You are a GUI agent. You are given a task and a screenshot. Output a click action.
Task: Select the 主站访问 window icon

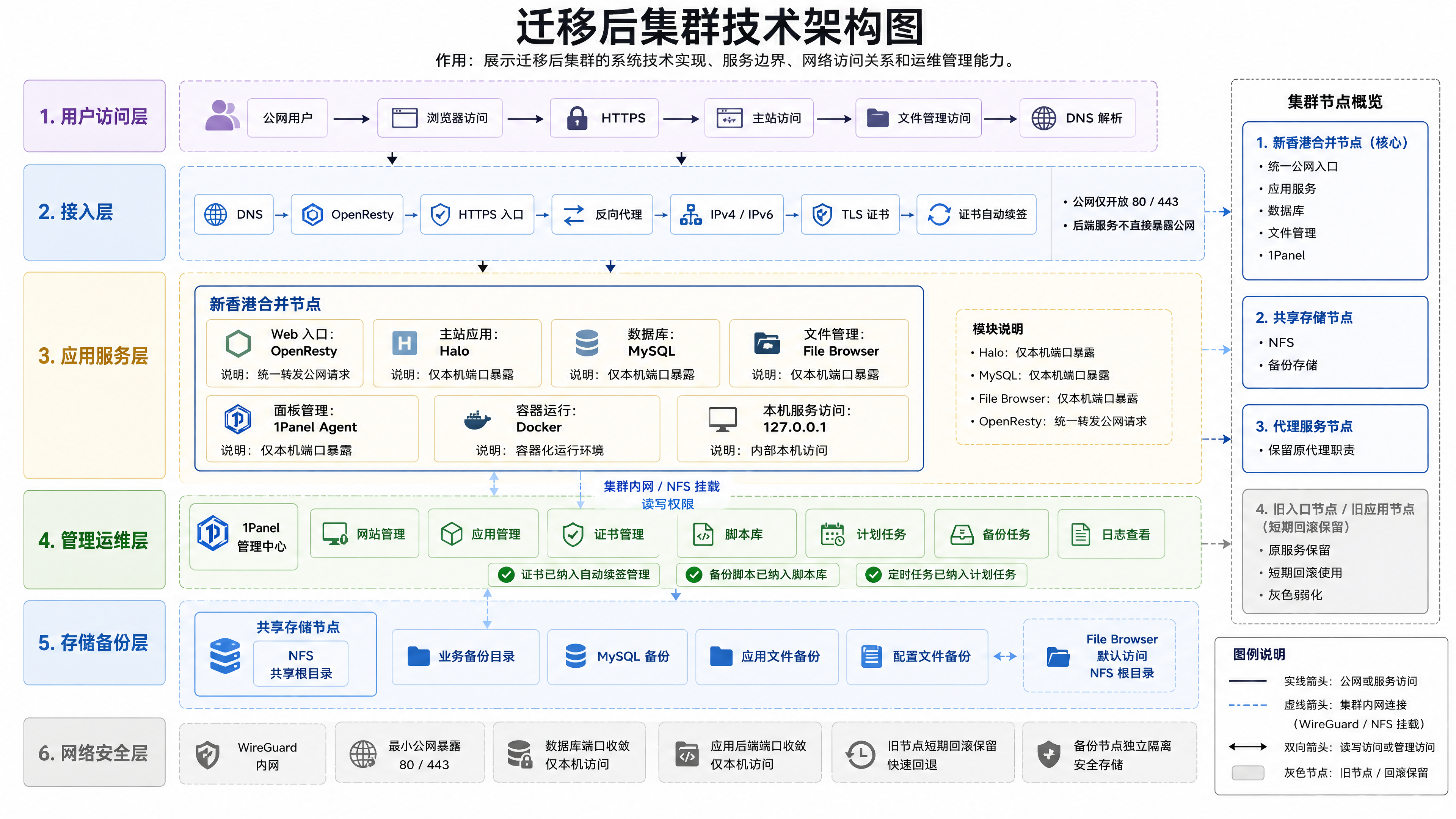729,118
